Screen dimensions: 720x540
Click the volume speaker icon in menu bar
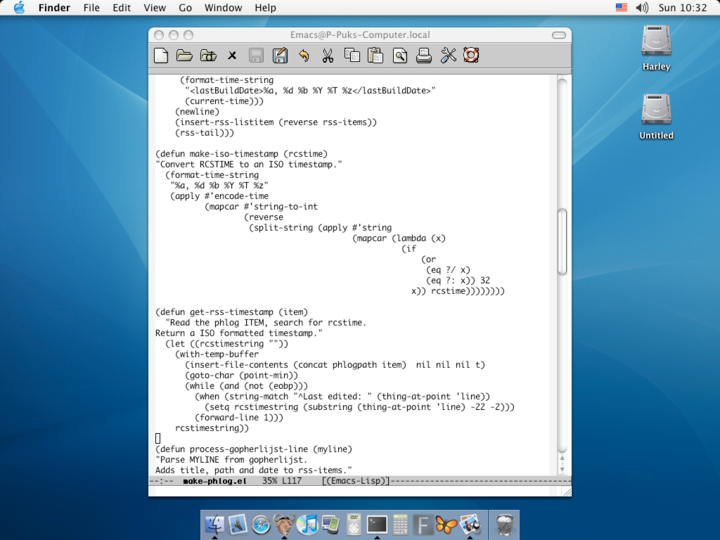(x=642, y=7)
